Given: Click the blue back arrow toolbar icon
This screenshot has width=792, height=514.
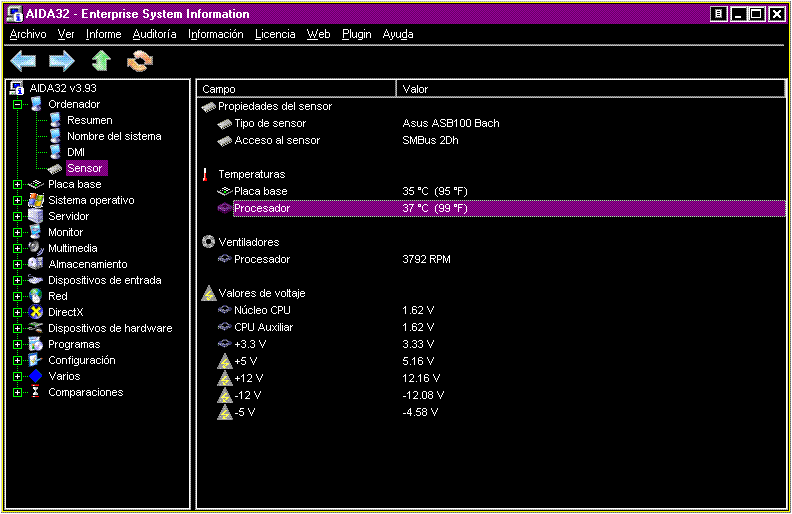Looking at the screenshot, I should (x=23, y=61).
